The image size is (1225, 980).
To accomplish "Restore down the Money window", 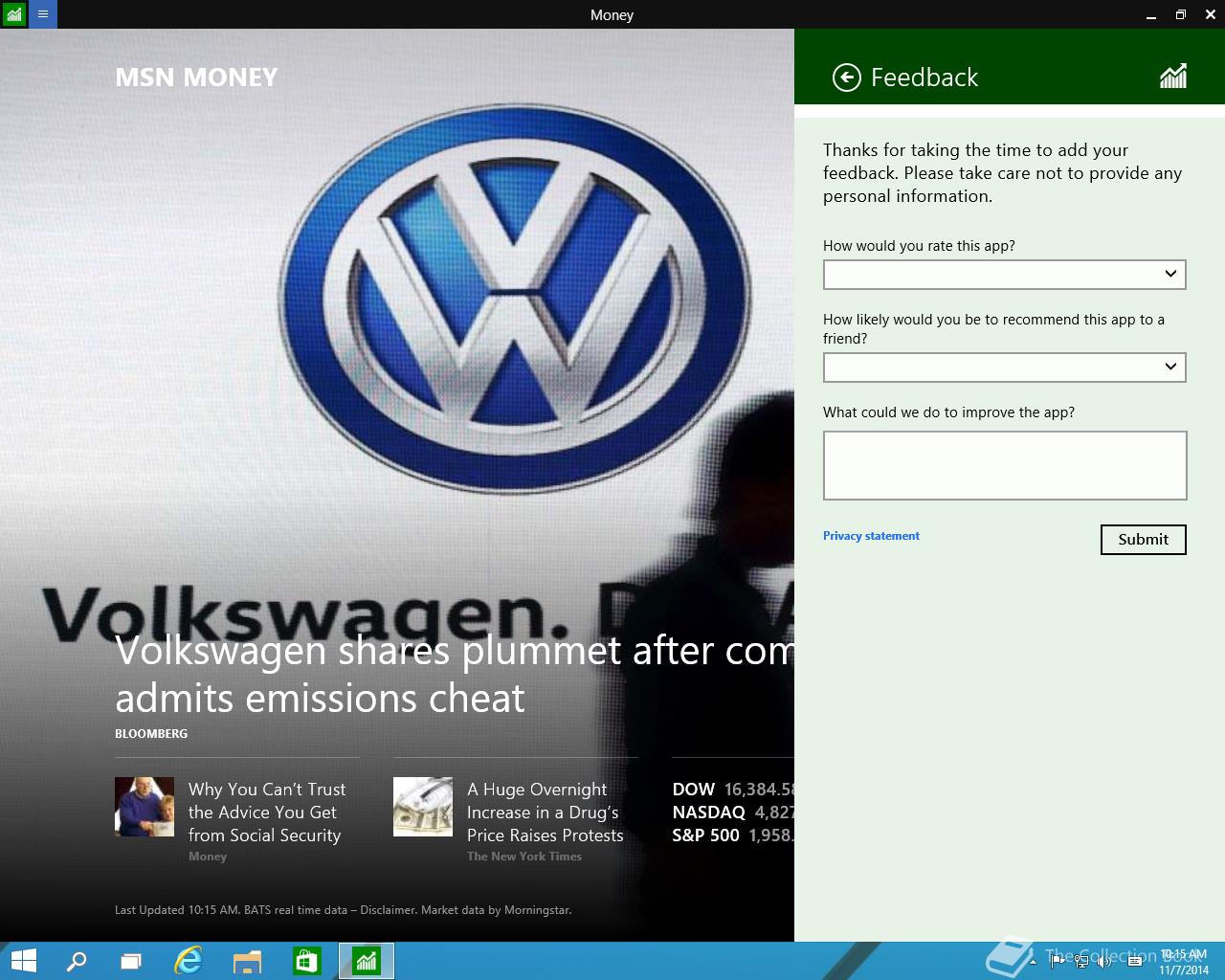I will 1181,14.
